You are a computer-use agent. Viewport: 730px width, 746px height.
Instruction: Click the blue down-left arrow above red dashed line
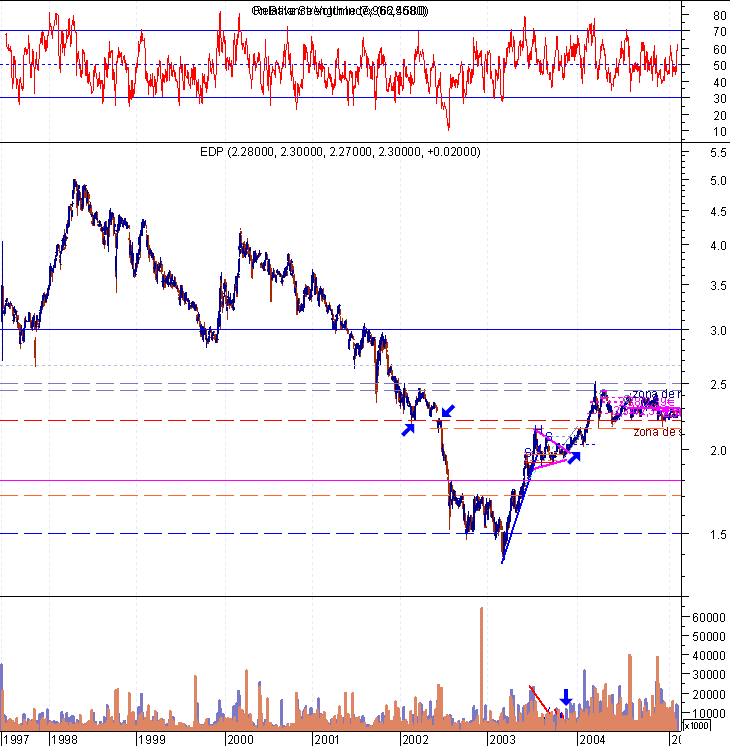(448, 411)
